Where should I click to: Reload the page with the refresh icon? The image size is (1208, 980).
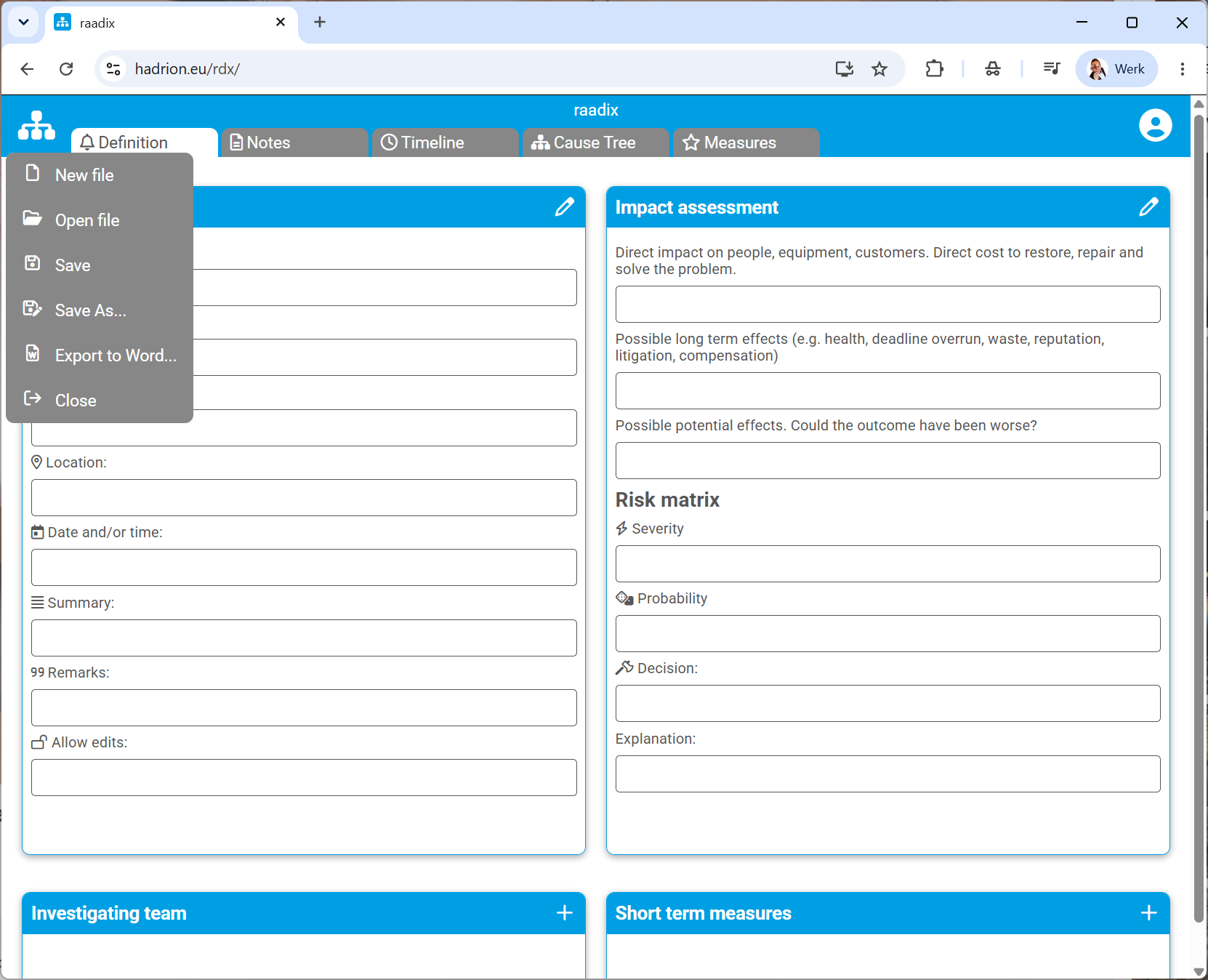(x=66, y=69)
